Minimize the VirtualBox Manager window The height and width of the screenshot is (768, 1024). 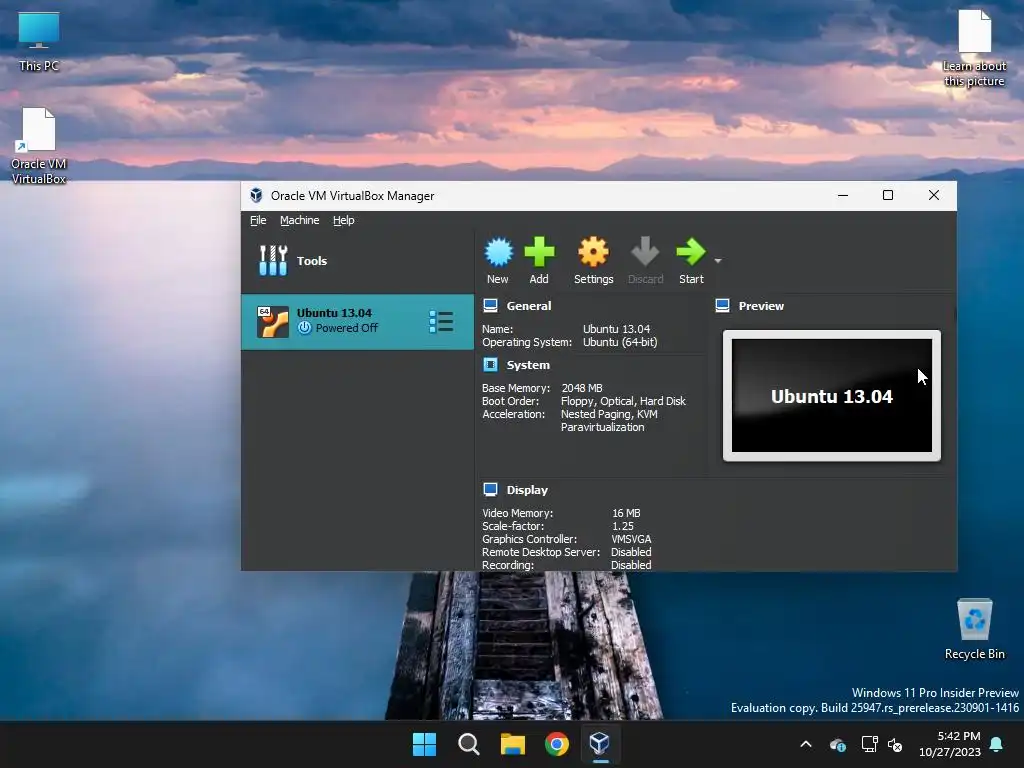(843, 195)
